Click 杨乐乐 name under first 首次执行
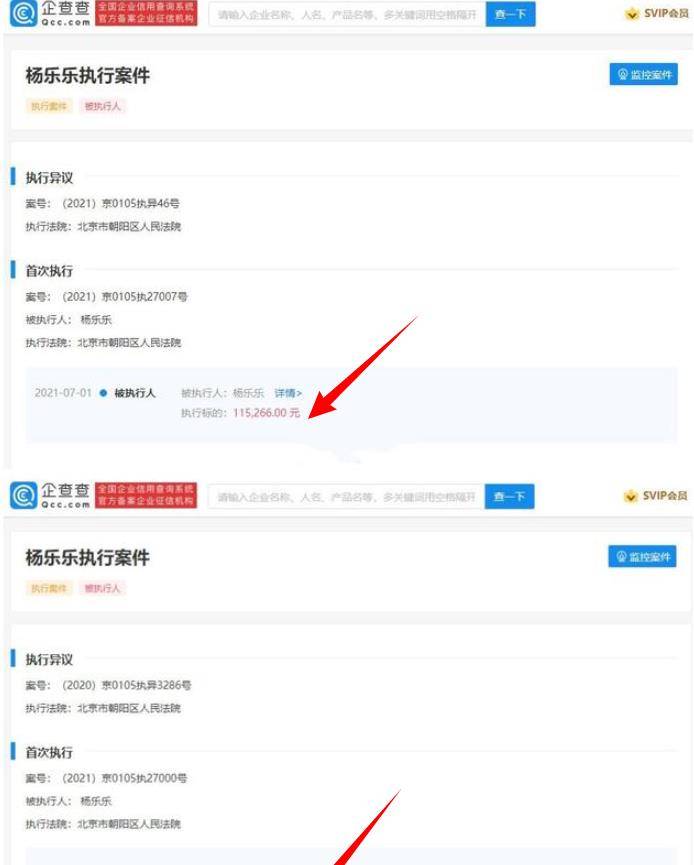Viewport: 694px width, 865px height. point(96,319)
